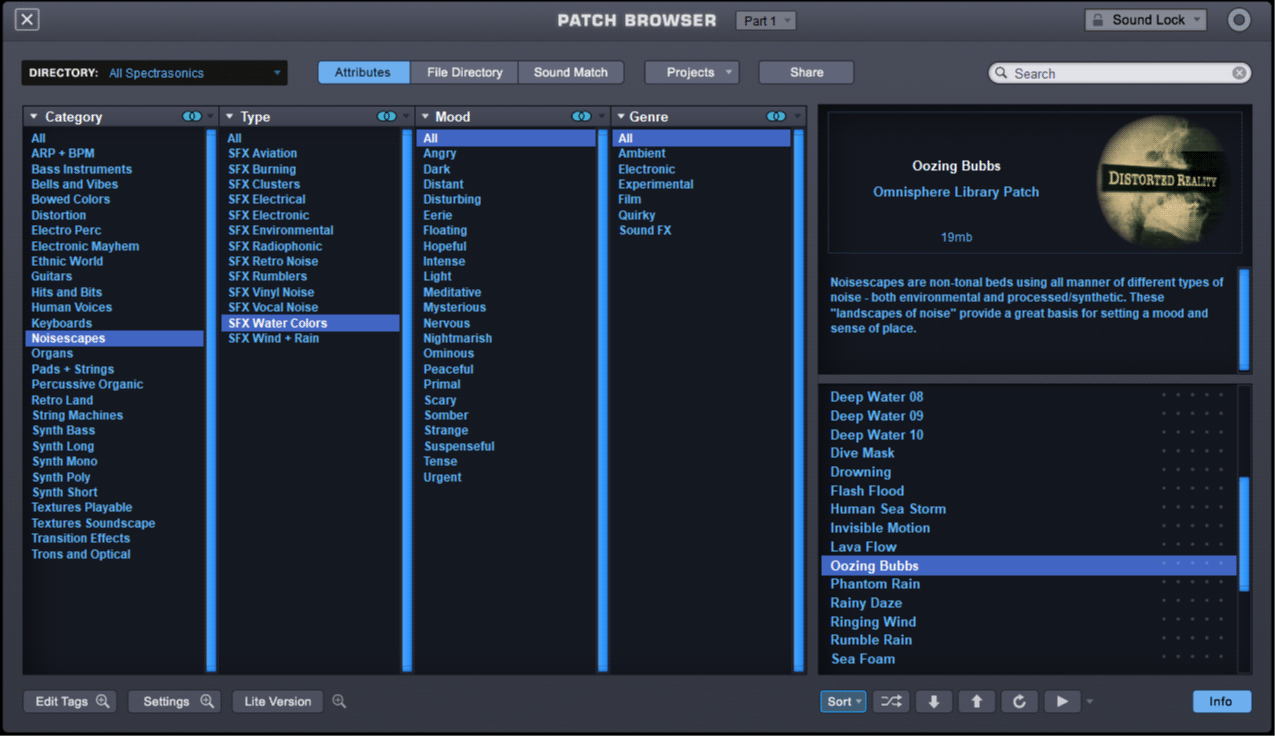Toggle Lite Version mode

click(x=278, y=702)
